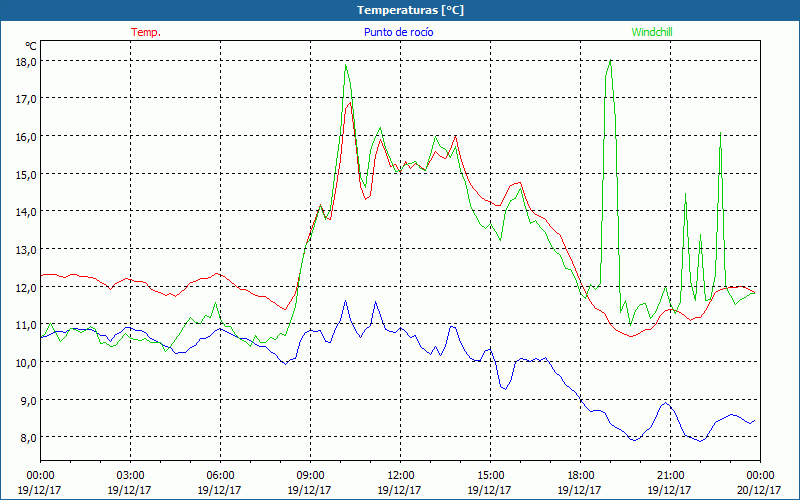Click the 'Temperaturas [°C]' chart title
The height and width of the screenshot is (500, 800).
(410, 10)
